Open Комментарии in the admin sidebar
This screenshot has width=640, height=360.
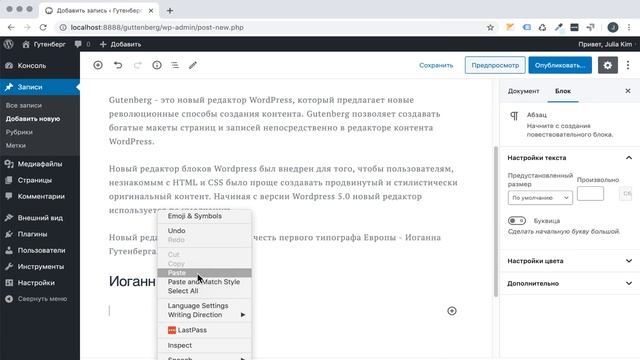(40, 196)
